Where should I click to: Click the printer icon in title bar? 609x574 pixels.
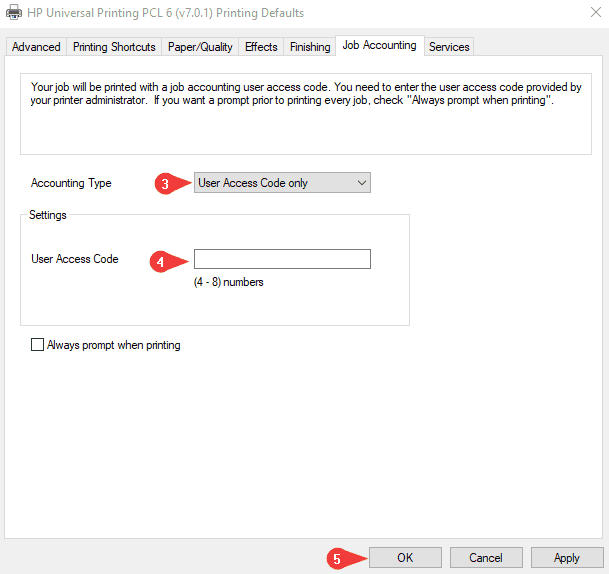(14, 13)
